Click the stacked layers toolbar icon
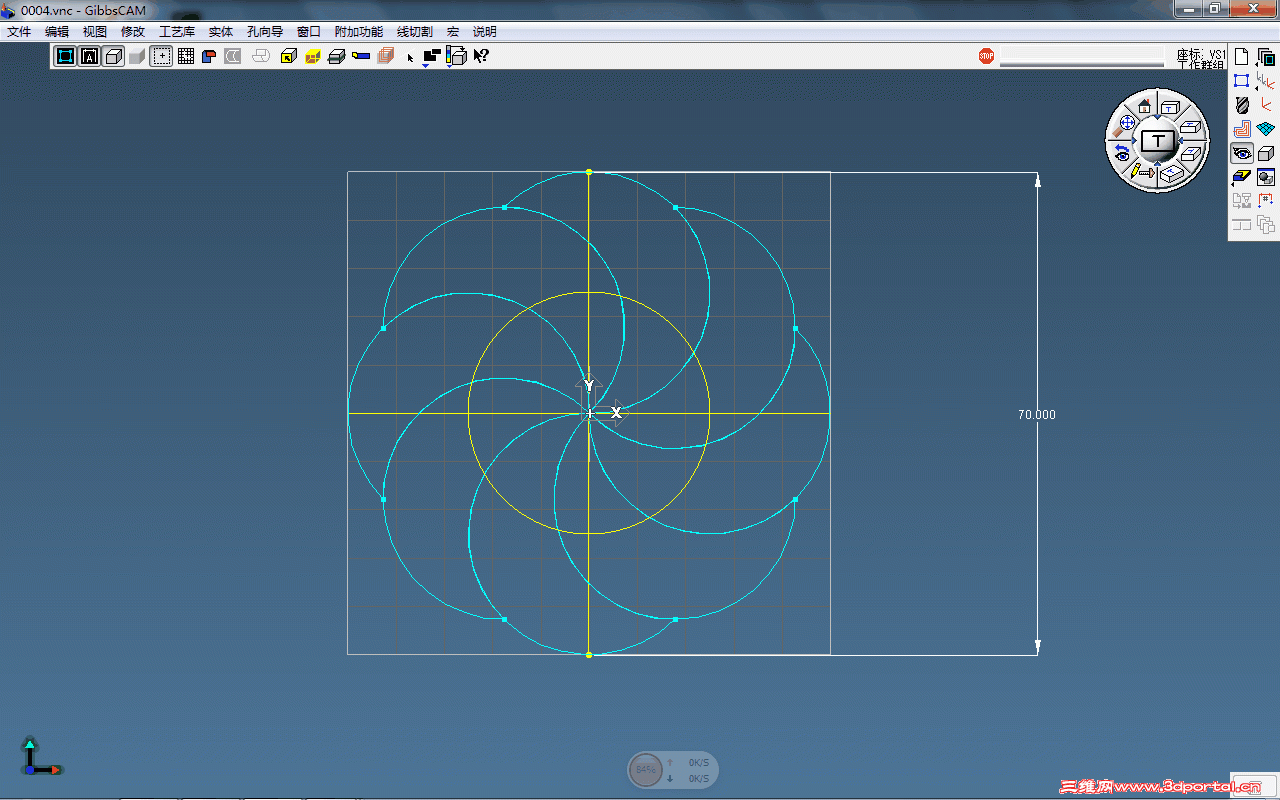 click(337, 56)
